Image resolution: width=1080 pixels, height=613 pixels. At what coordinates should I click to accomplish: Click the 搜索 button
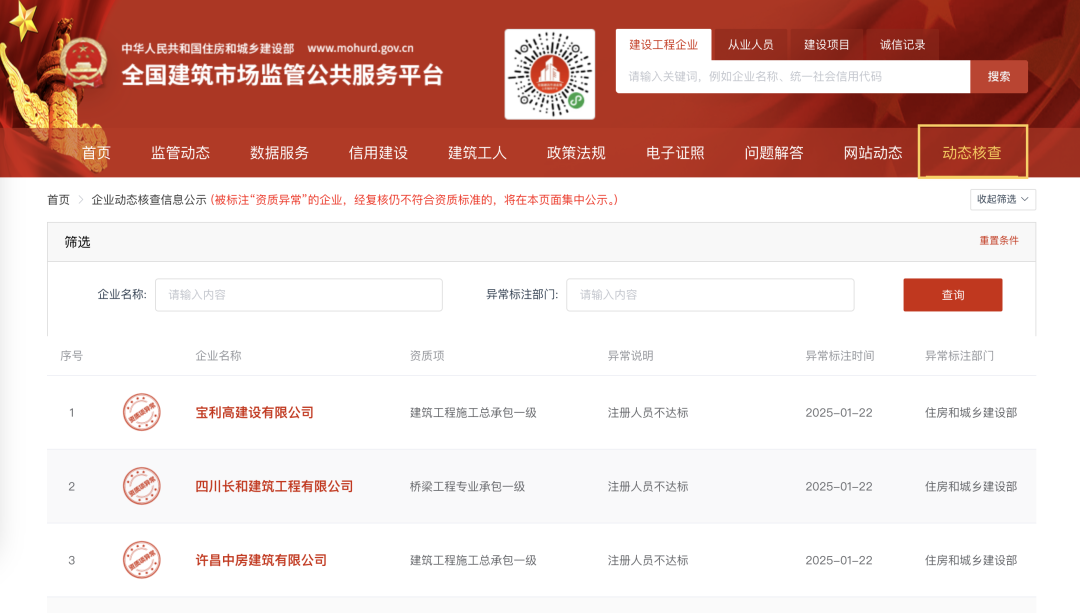(x=999, y=76)
